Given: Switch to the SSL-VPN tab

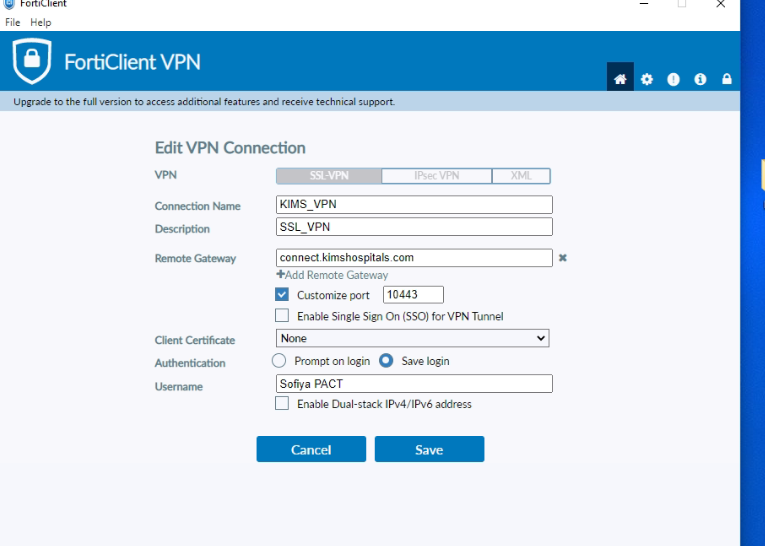Looking at the screenshot, I should (329, 176).
